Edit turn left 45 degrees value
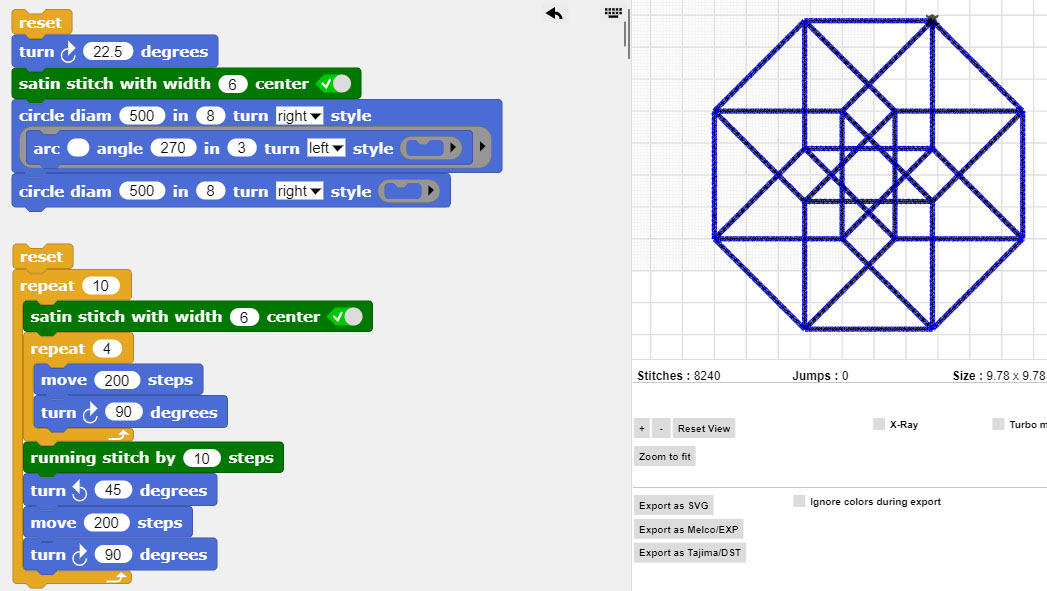Screen dimensions: 1047x591 click(x=113, y=490)
